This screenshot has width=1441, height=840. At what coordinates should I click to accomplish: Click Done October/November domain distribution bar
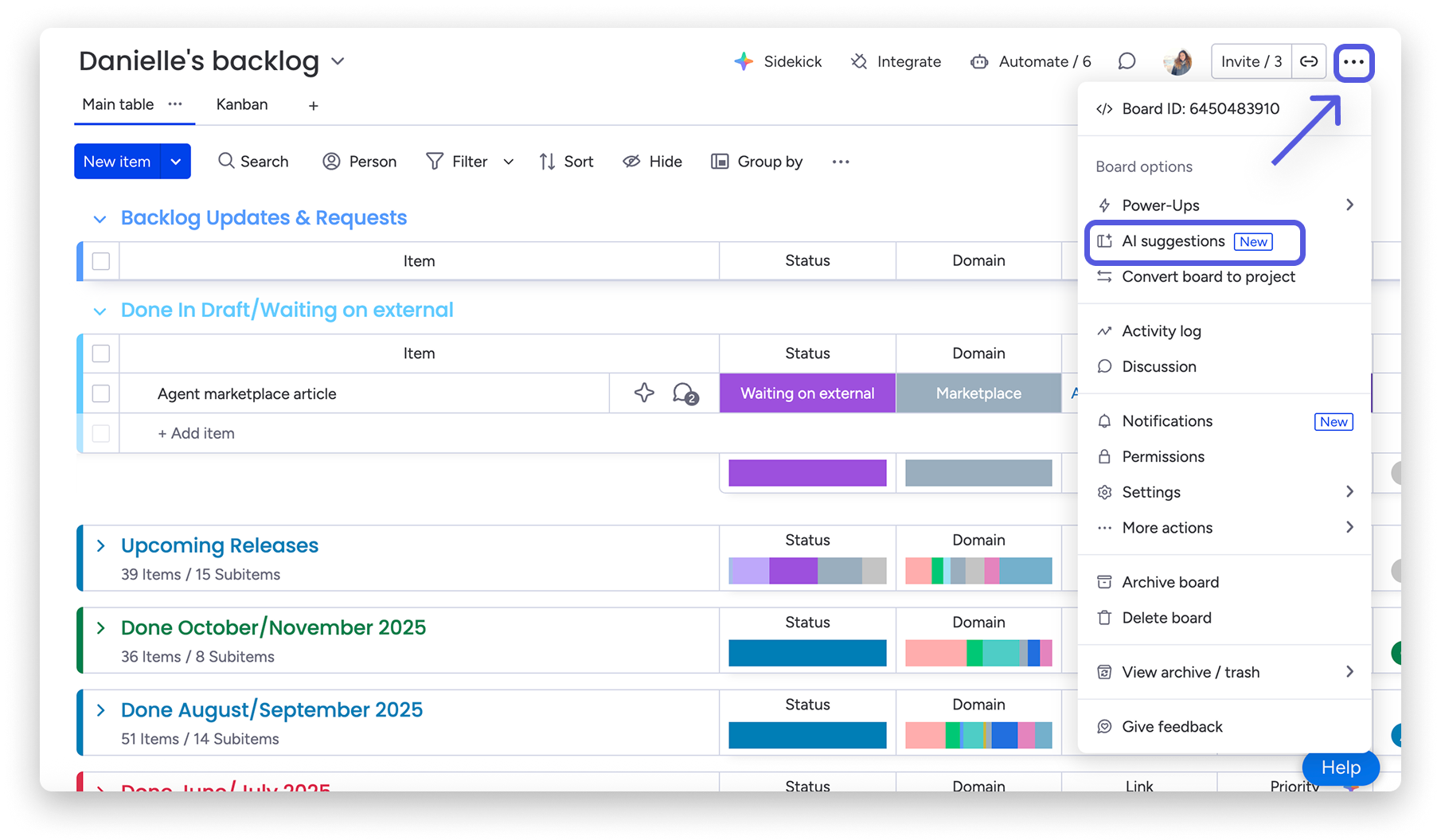(x=978, y=653)
